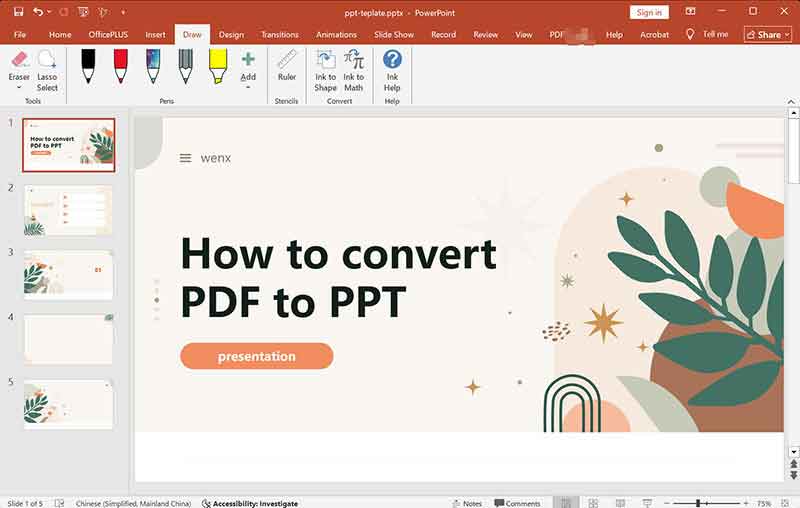Switch to Slide Sorter view icon
This screenshot has width=800, height=508.
593,503
